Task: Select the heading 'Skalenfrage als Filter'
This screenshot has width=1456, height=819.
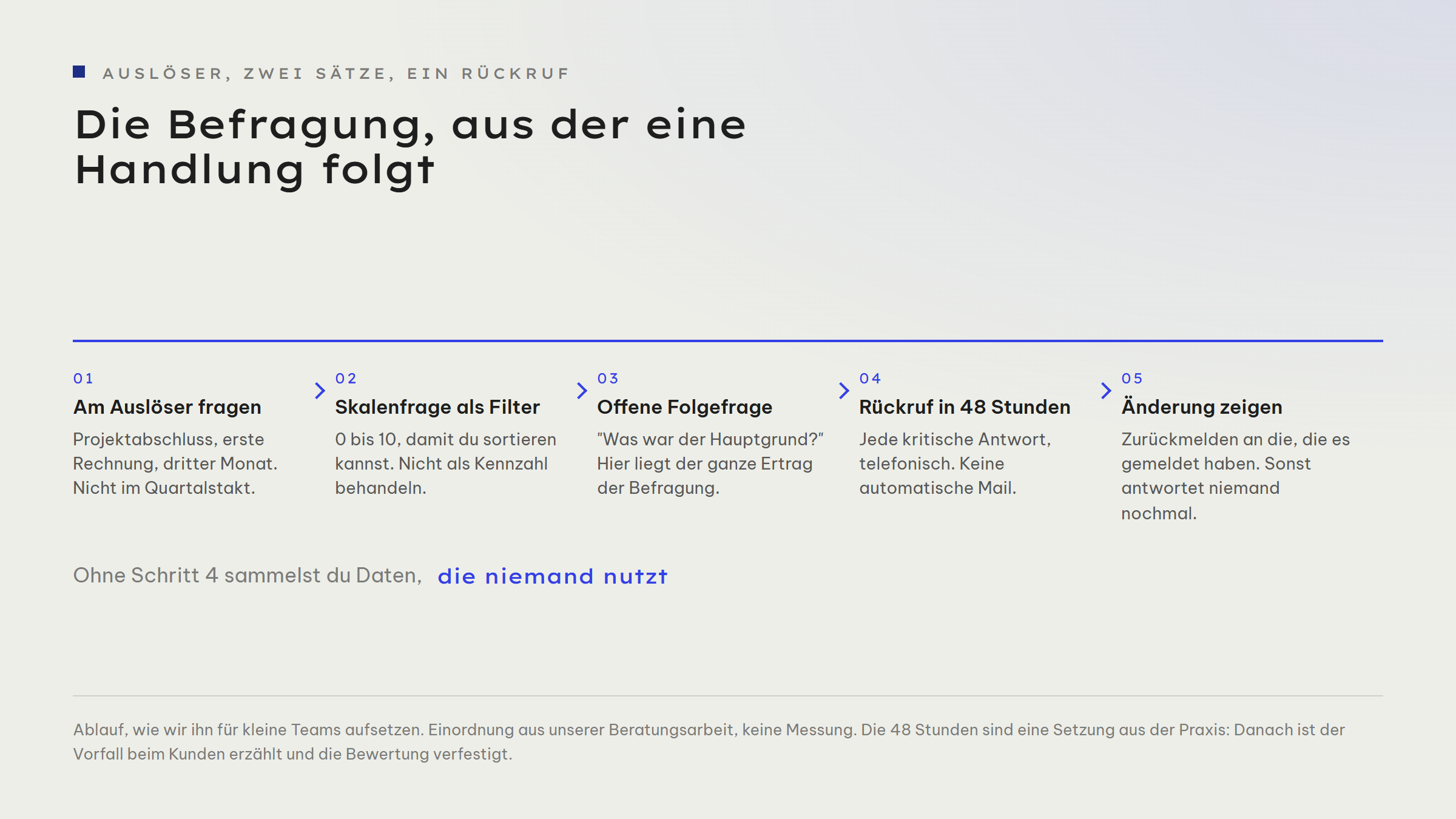Action: tap(437, 407)
